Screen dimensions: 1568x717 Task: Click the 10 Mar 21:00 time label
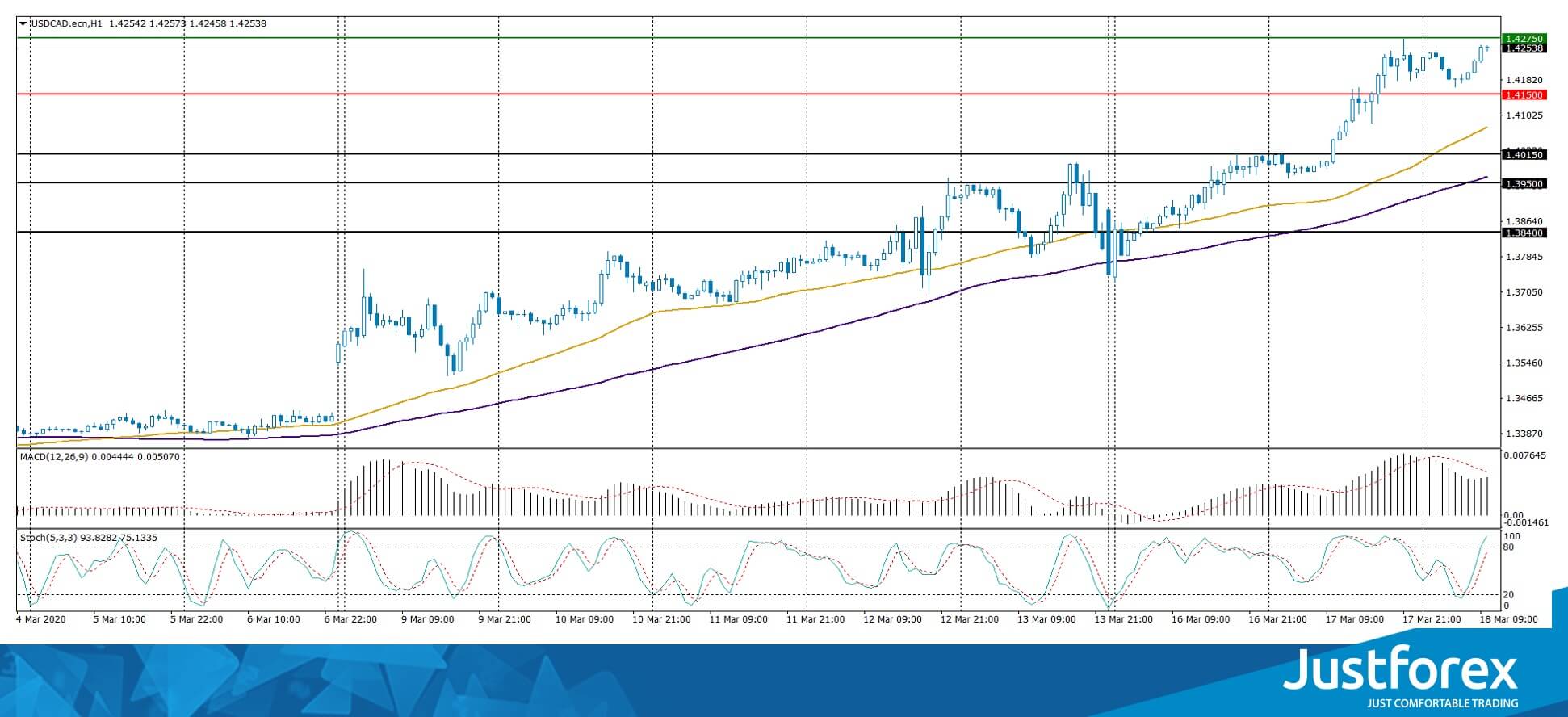click(660, 620)
